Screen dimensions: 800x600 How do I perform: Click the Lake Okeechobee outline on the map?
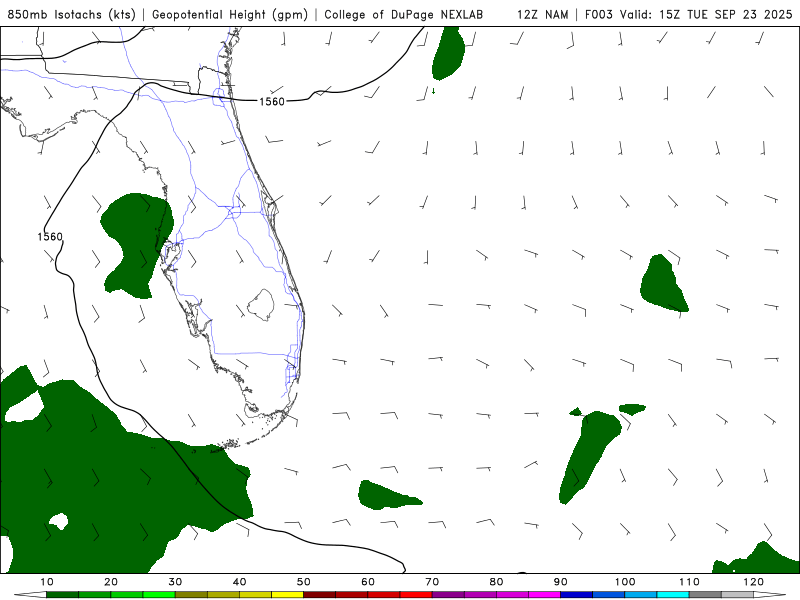tap(261, 305)
